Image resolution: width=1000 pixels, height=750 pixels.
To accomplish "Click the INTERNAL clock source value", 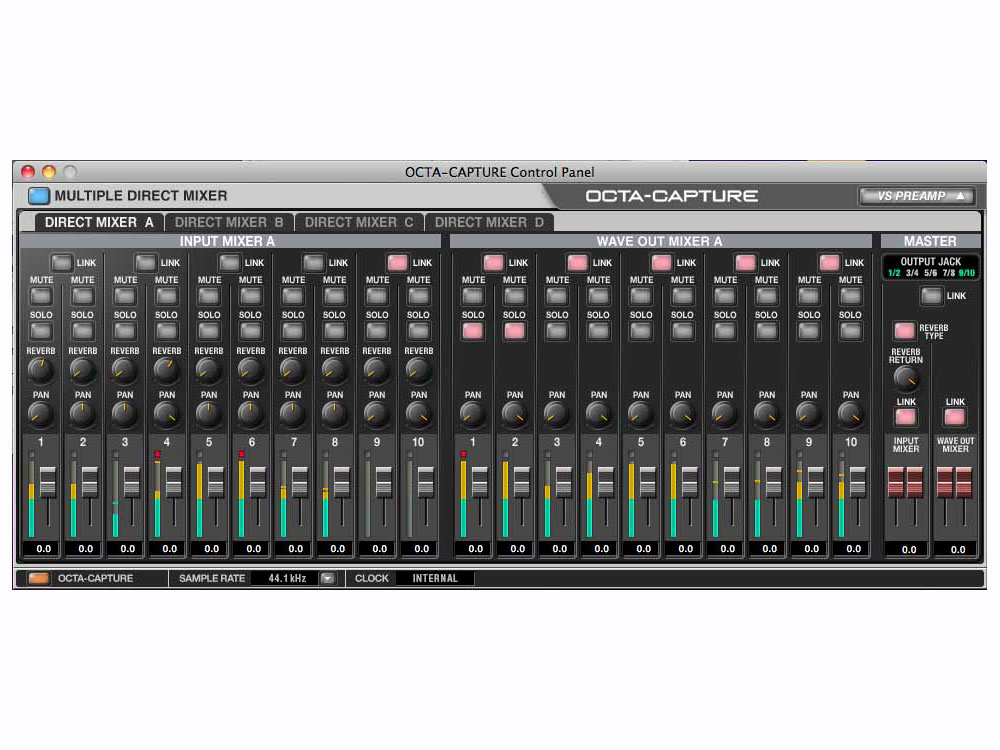I will pyautogui.click(x=435, y=578).
